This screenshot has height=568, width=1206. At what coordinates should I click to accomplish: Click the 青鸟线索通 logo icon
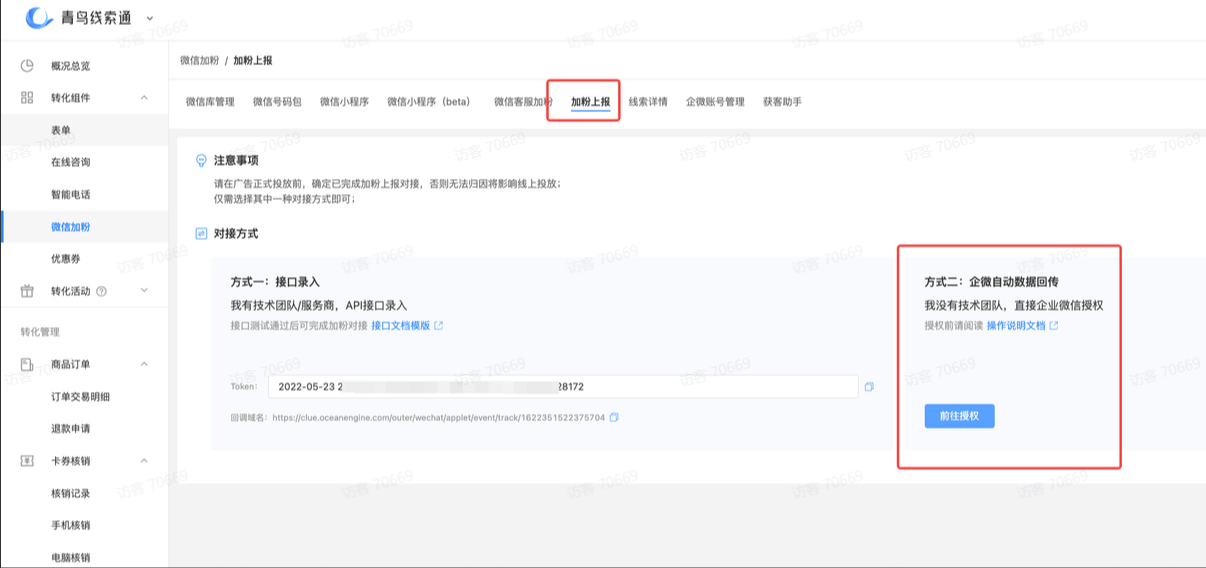coord(39,18)
